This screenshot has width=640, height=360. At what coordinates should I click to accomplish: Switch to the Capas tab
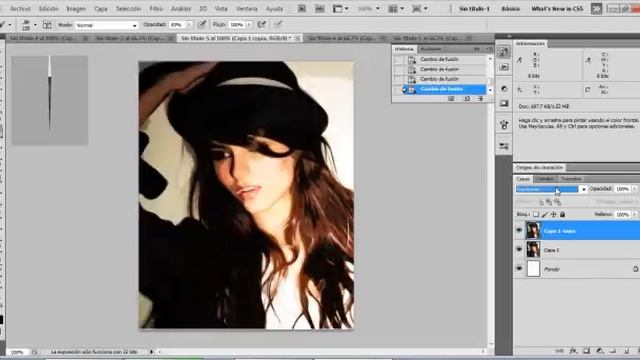coord(523,179)
